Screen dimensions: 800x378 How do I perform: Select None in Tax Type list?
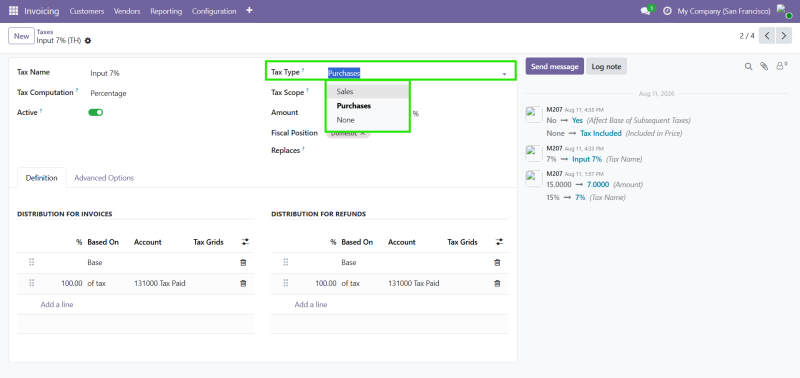(367, 120)
